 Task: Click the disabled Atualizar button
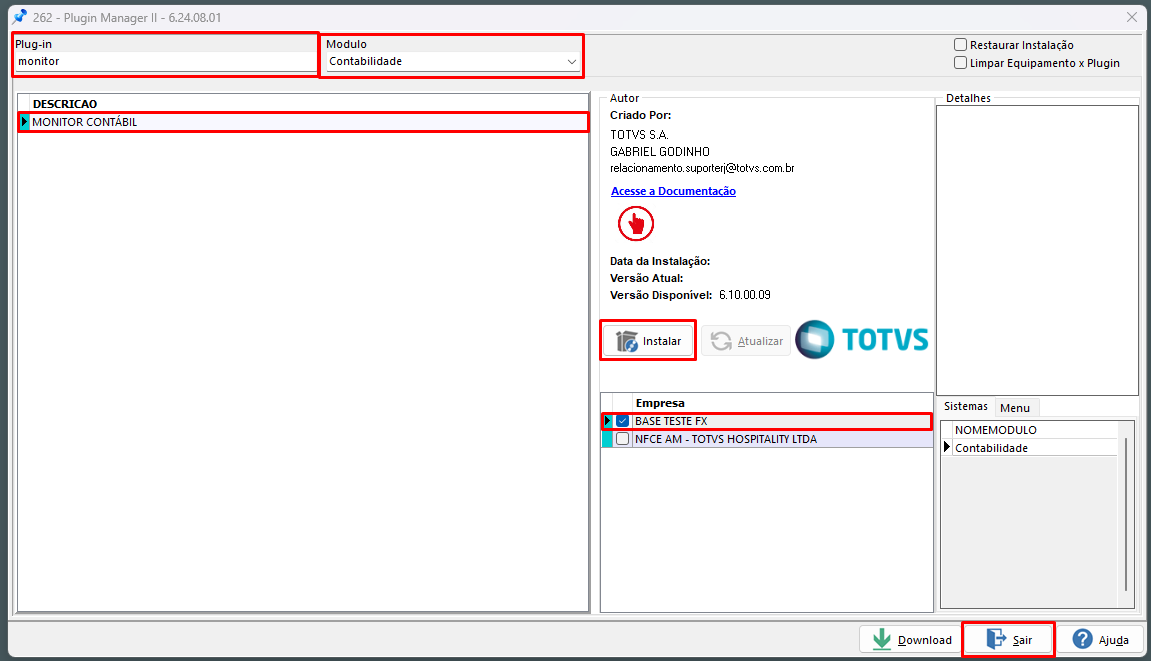(x=746, y=341)
